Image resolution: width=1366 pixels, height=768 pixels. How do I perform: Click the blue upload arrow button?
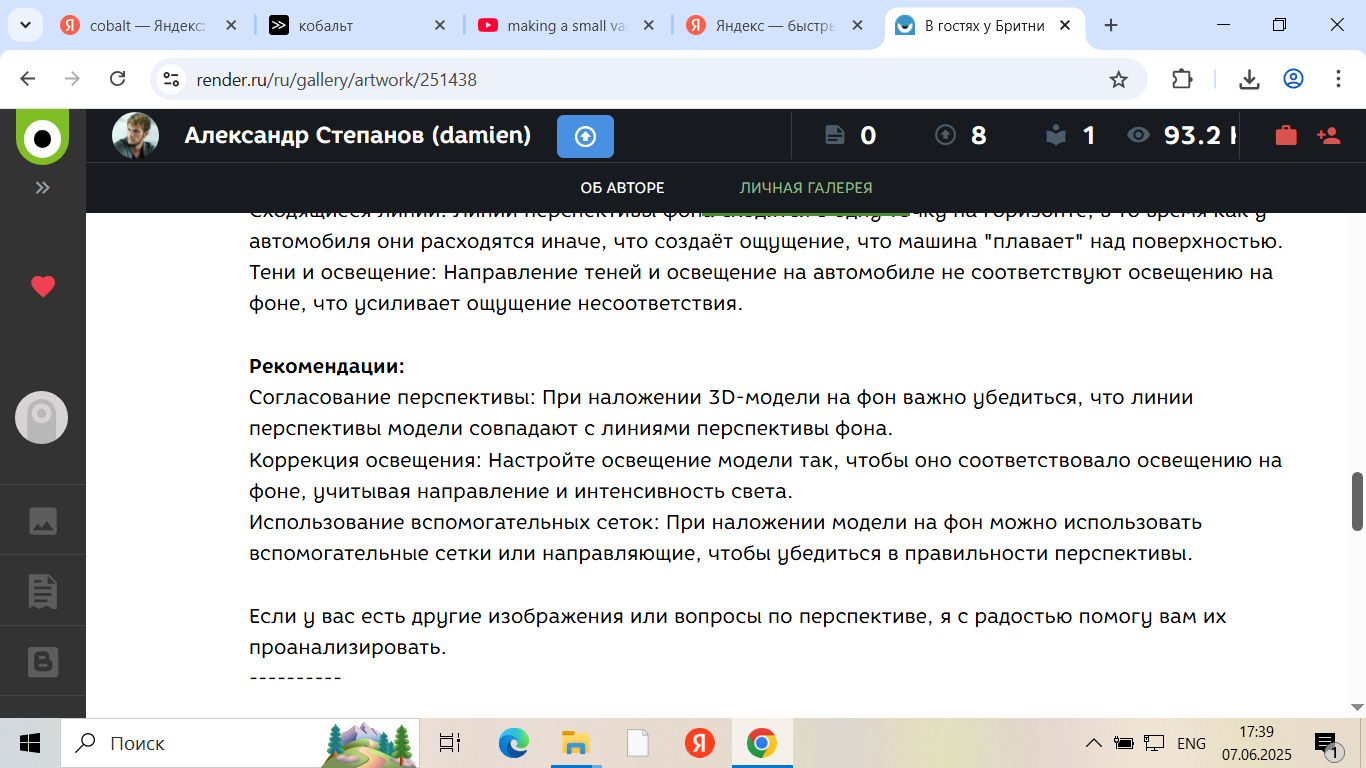pos(585,137)
